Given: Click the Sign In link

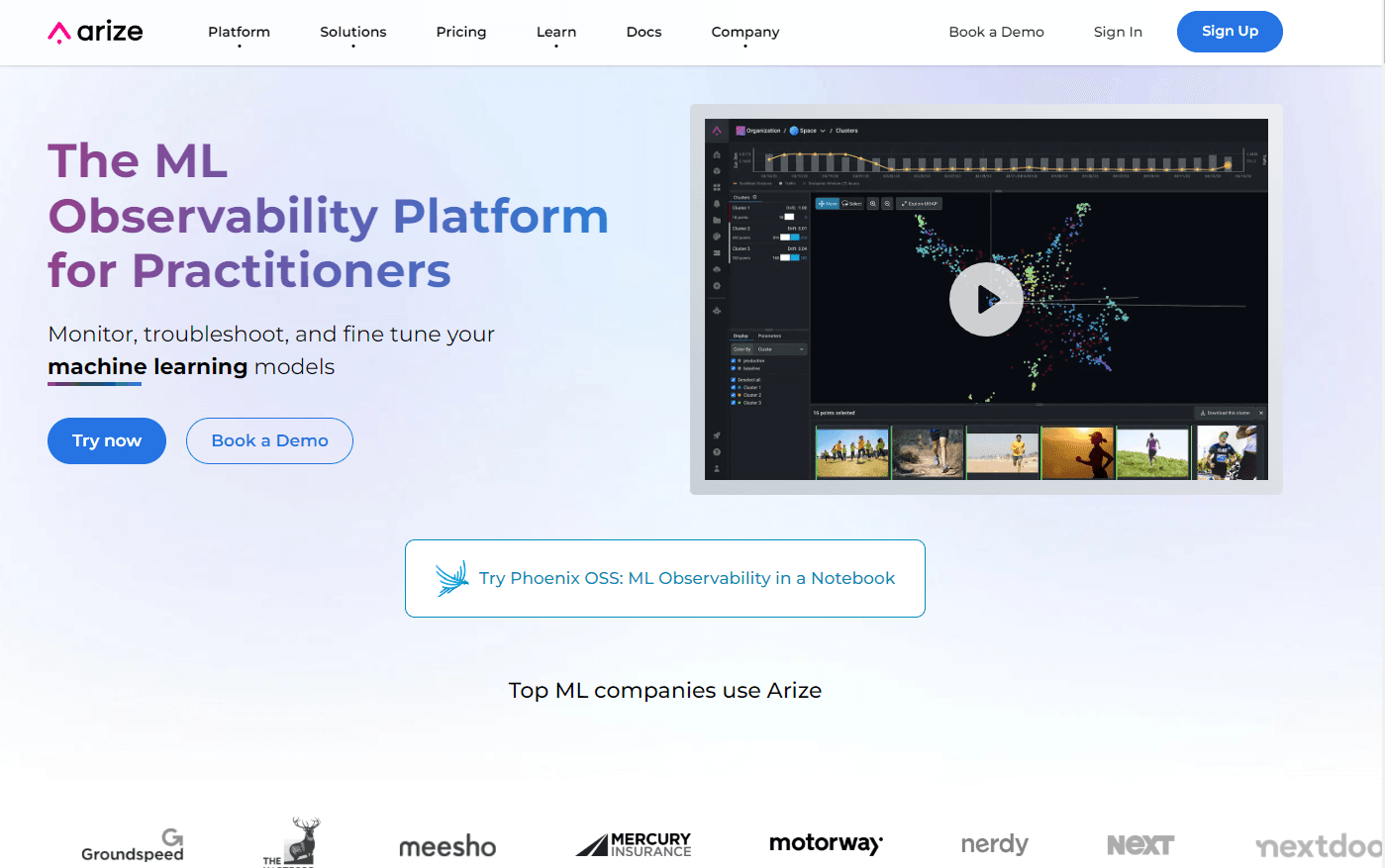Looking at the screenshot, I should [1118, 32].
